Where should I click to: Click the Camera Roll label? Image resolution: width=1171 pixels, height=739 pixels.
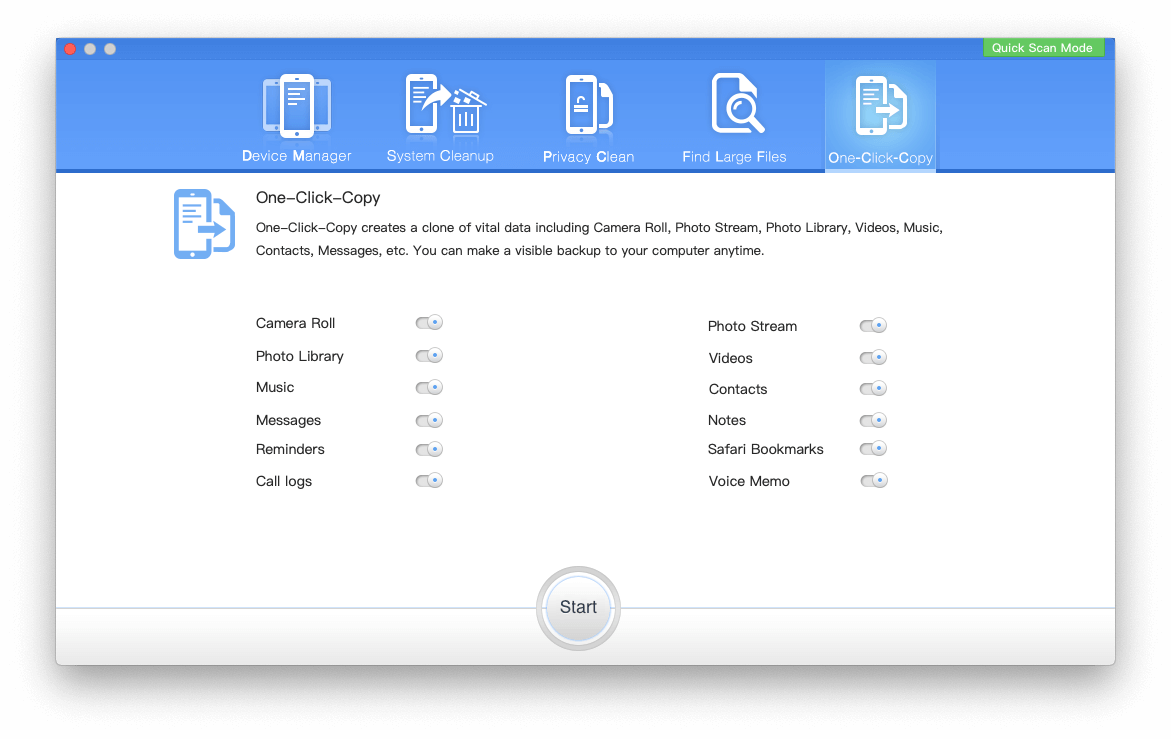coord(295,323)
